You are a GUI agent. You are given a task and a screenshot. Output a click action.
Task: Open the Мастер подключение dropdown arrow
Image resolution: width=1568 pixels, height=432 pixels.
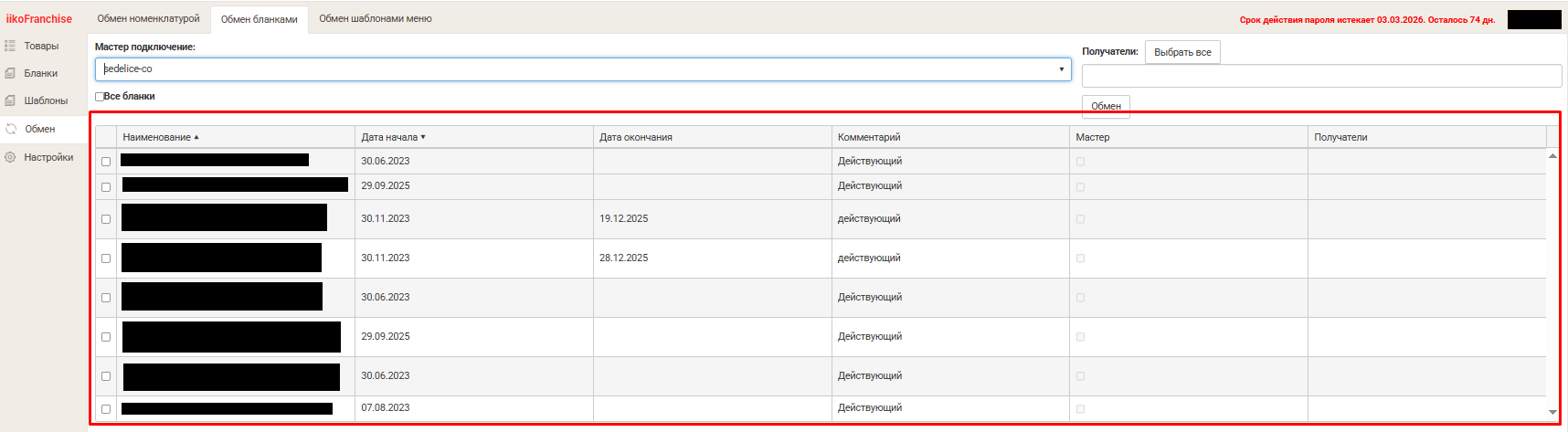tap(1061, 69)
